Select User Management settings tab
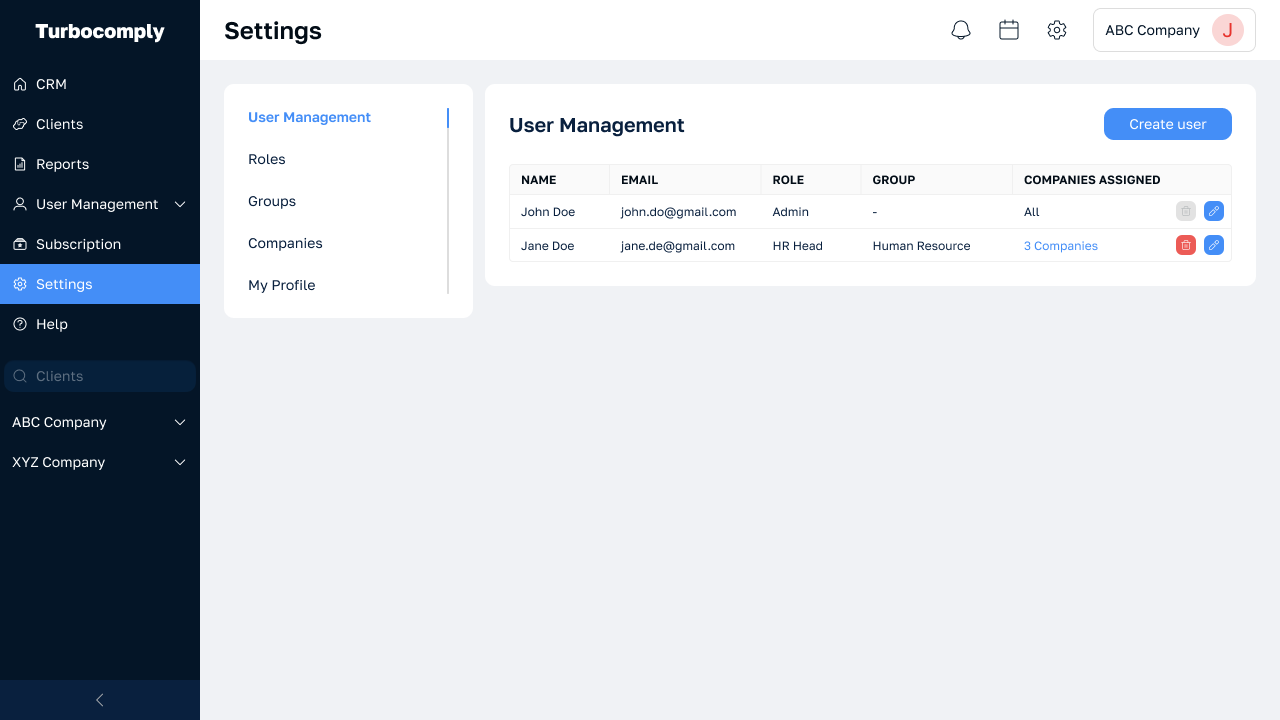The width and height of the screenshot is (1280, 720). click(309, 117)
